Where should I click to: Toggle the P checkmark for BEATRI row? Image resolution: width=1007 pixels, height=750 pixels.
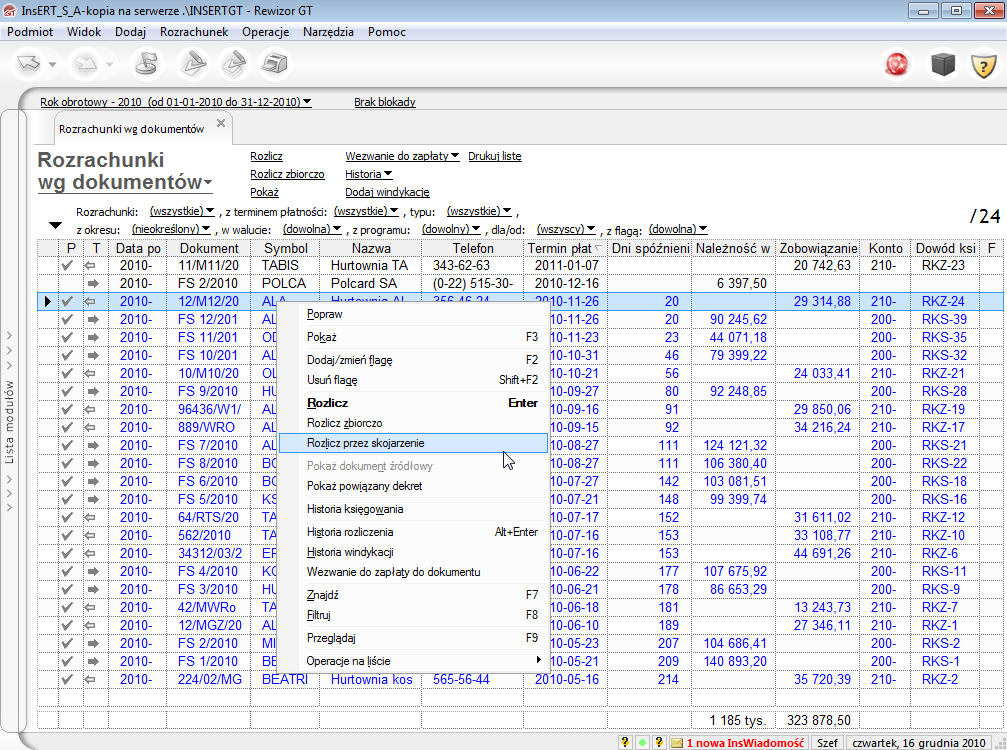click(x=68, y=679)
